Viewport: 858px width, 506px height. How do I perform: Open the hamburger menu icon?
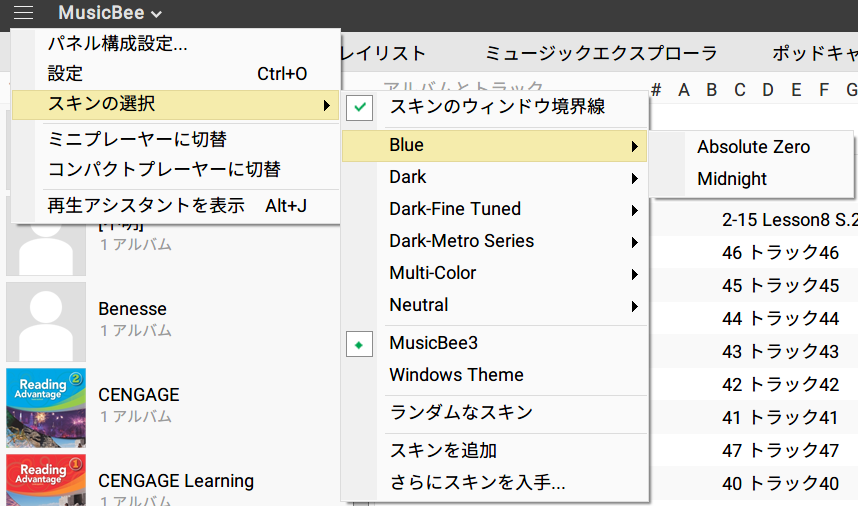(23, 12)
